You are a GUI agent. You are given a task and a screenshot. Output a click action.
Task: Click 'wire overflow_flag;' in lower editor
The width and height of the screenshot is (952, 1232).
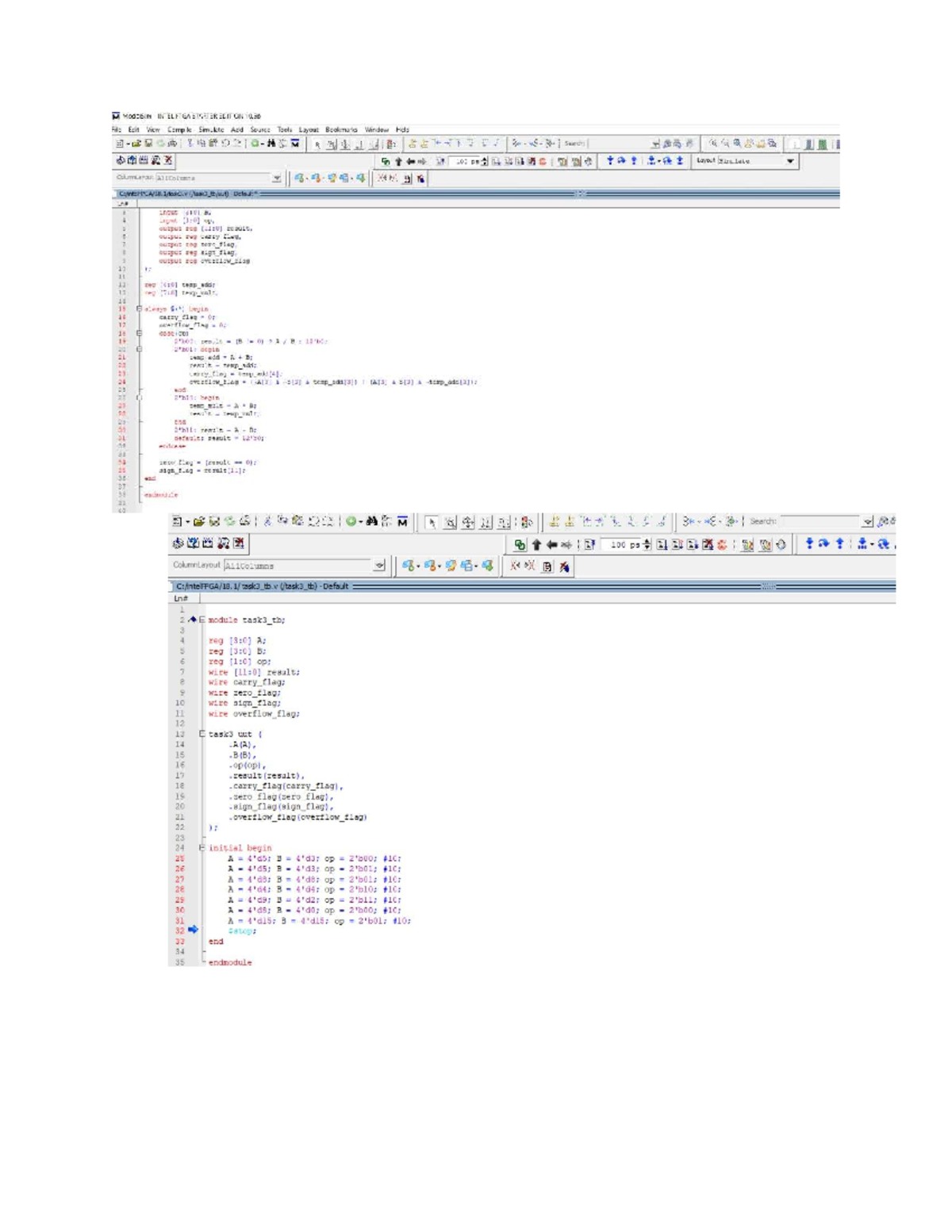pos(254,713)
